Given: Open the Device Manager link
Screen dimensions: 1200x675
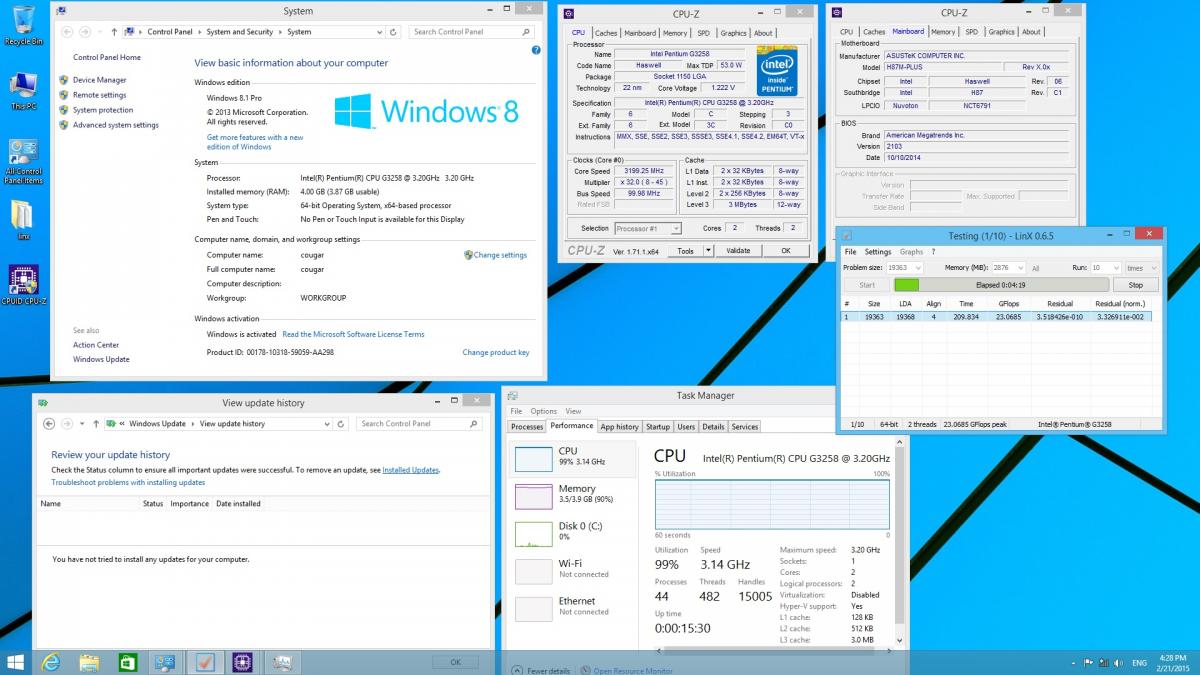Looking at the screenshot, I should [x=99, y=80].
